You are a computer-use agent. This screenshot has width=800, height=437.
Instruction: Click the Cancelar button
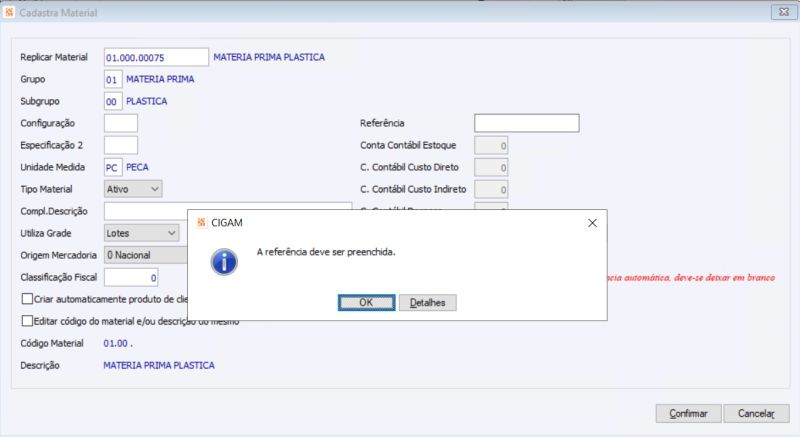[756, 414]
